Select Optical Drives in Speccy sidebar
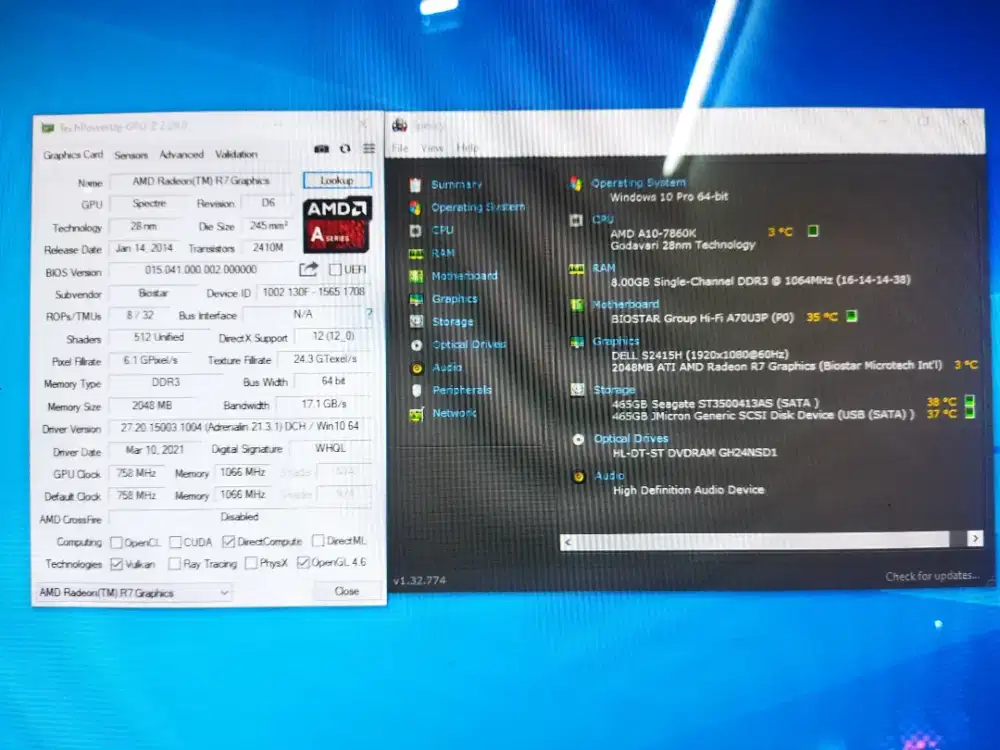The width and height of the screenshot is (1000, 750). (x=468, y=345)
